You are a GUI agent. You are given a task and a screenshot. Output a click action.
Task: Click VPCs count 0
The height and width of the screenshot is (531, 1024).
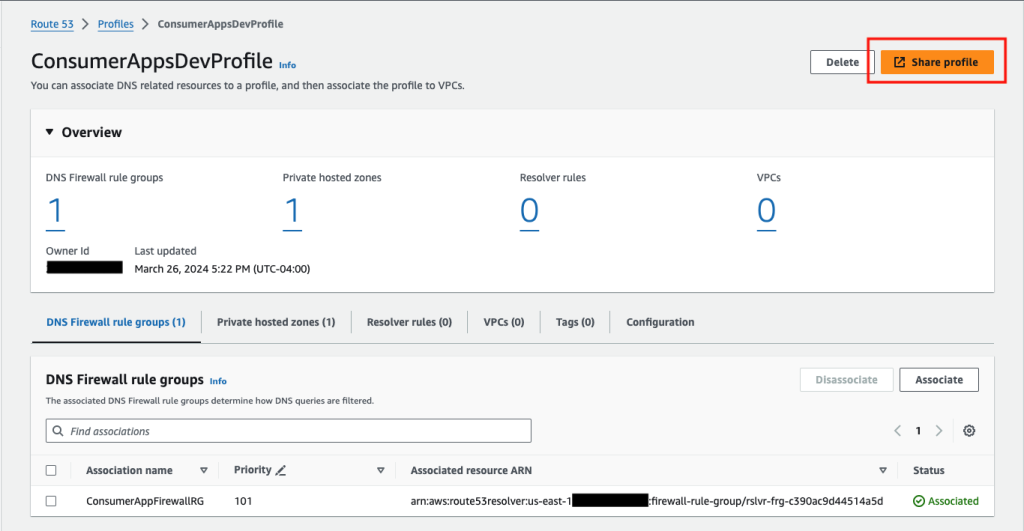point(767,212)
